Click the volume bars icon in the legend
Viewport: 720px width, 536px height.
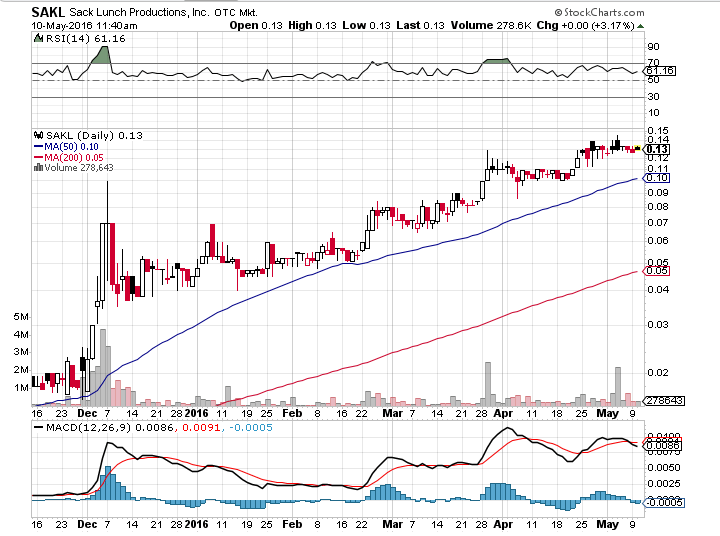coord(39,168)
